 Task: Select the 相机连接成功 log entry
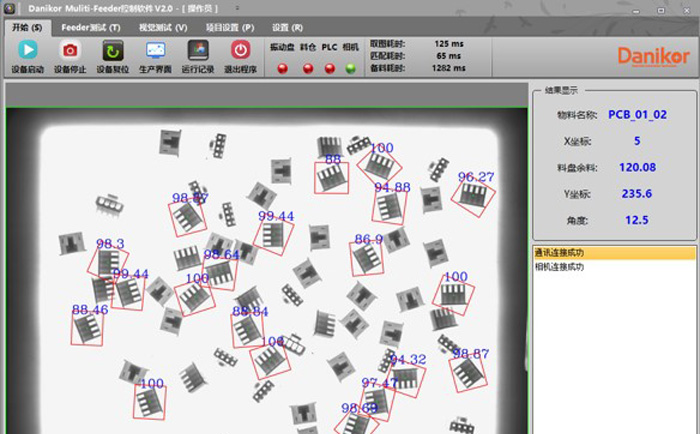(x=560, y=267)
